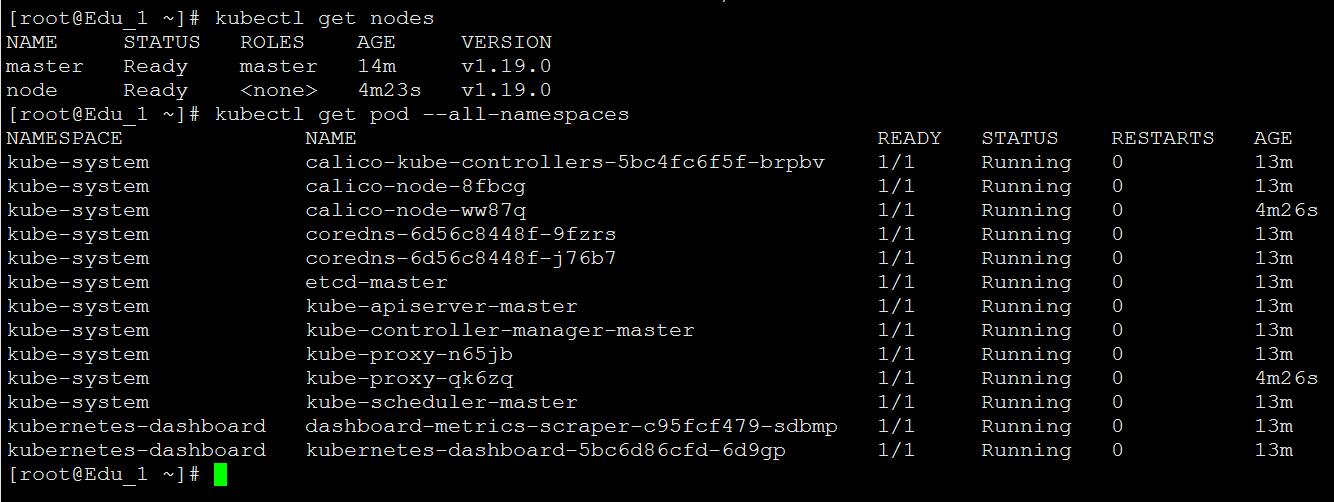Screen dimensions: 1334x502
Task: Click the etcd-master pod name
Action: click(x=376, y=282)
